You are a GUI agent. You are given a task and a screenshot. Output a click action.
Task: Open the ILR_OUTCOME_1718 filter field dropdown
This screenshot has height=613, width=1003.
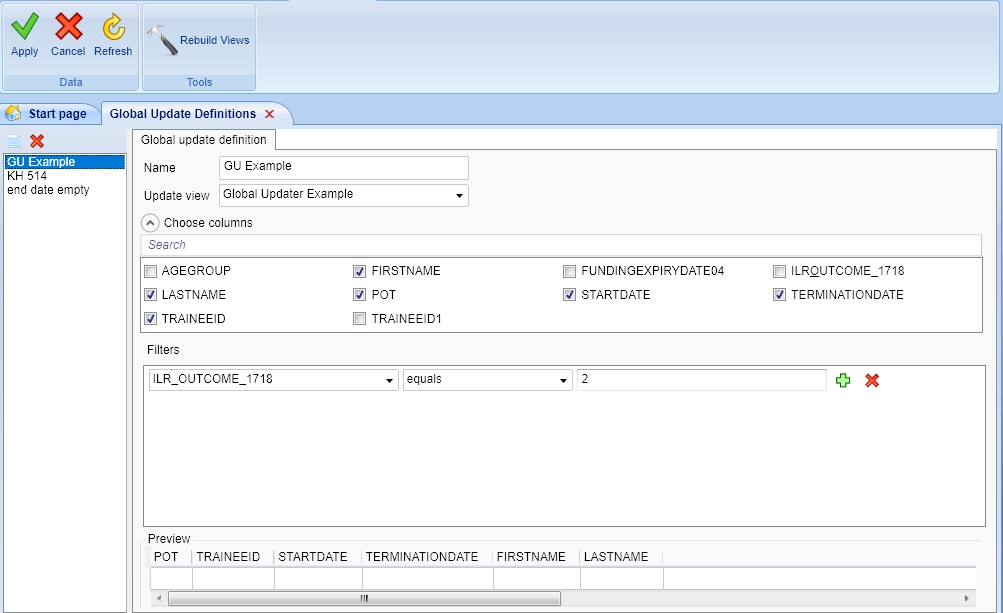(x=388, y=380)
